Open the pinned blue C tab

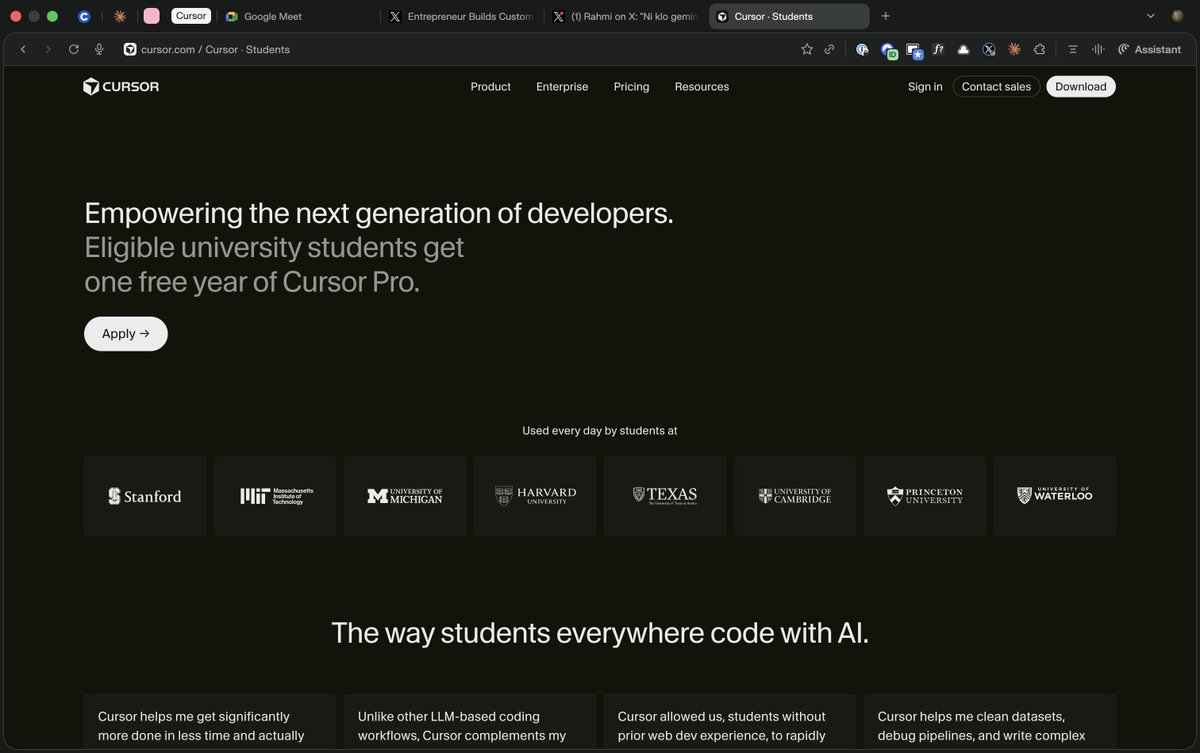(84, 16)
